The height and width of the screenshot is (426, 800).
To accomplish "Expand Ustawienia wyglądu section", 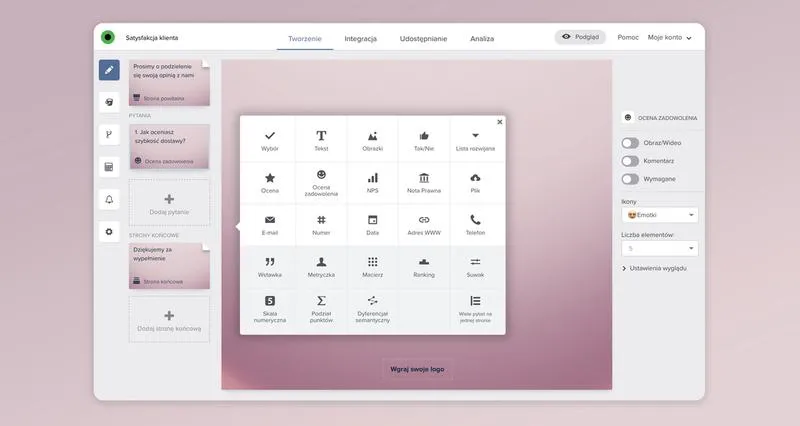I will (654, 268).
